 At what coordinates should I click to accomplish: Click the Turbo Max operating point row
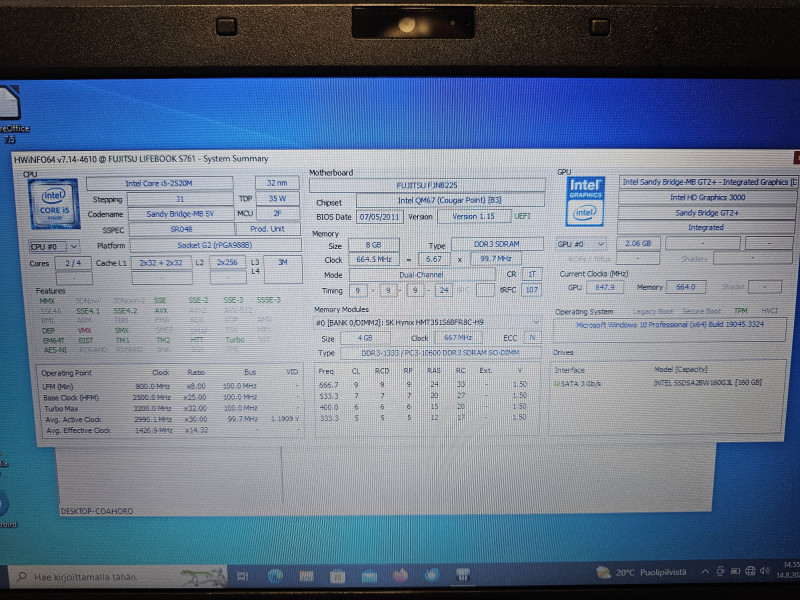(x=172, y=408)
